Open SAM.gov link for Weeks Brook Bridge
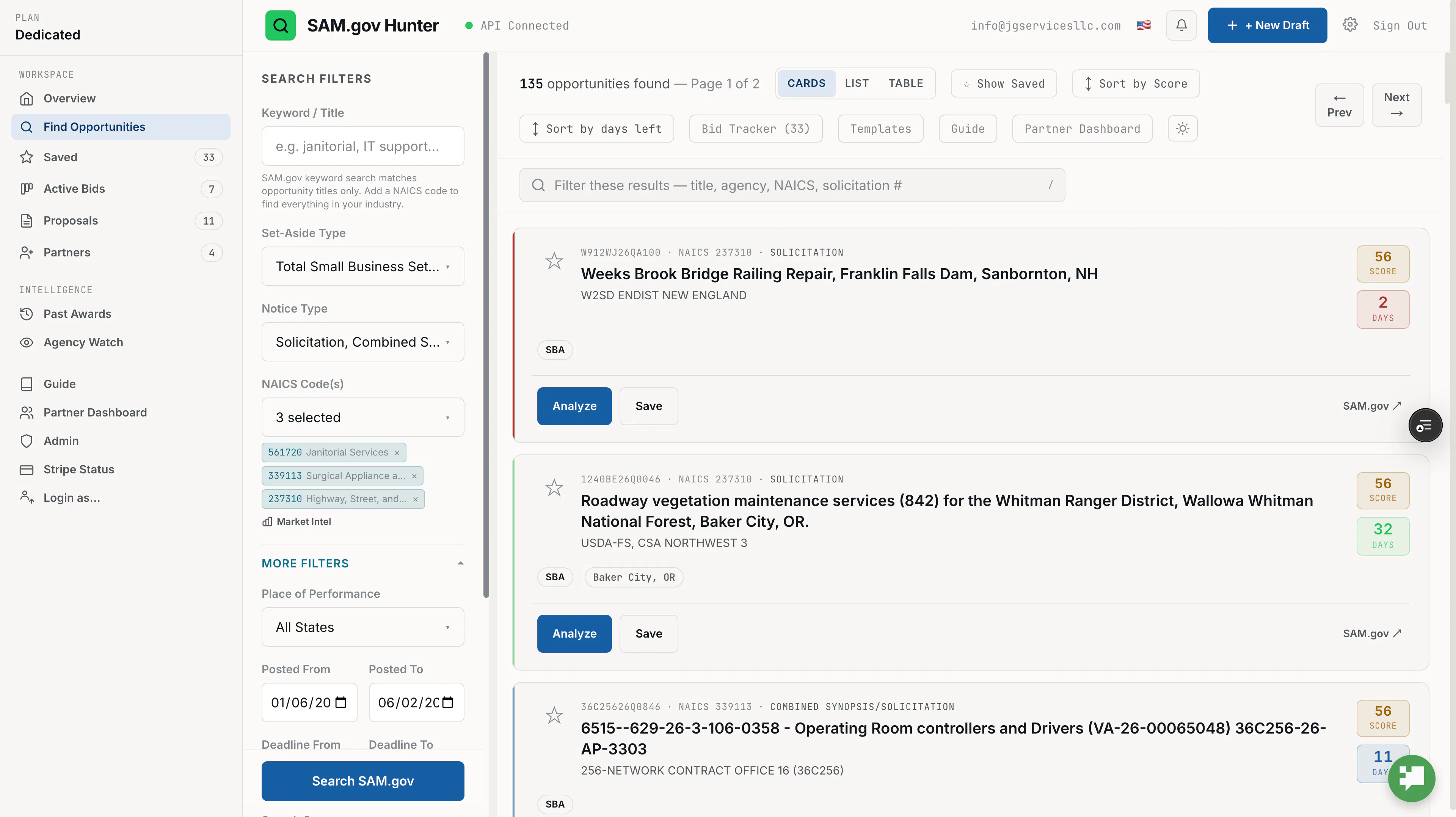The width and height of the screenshot is (1456, 817). point(1372,406)
